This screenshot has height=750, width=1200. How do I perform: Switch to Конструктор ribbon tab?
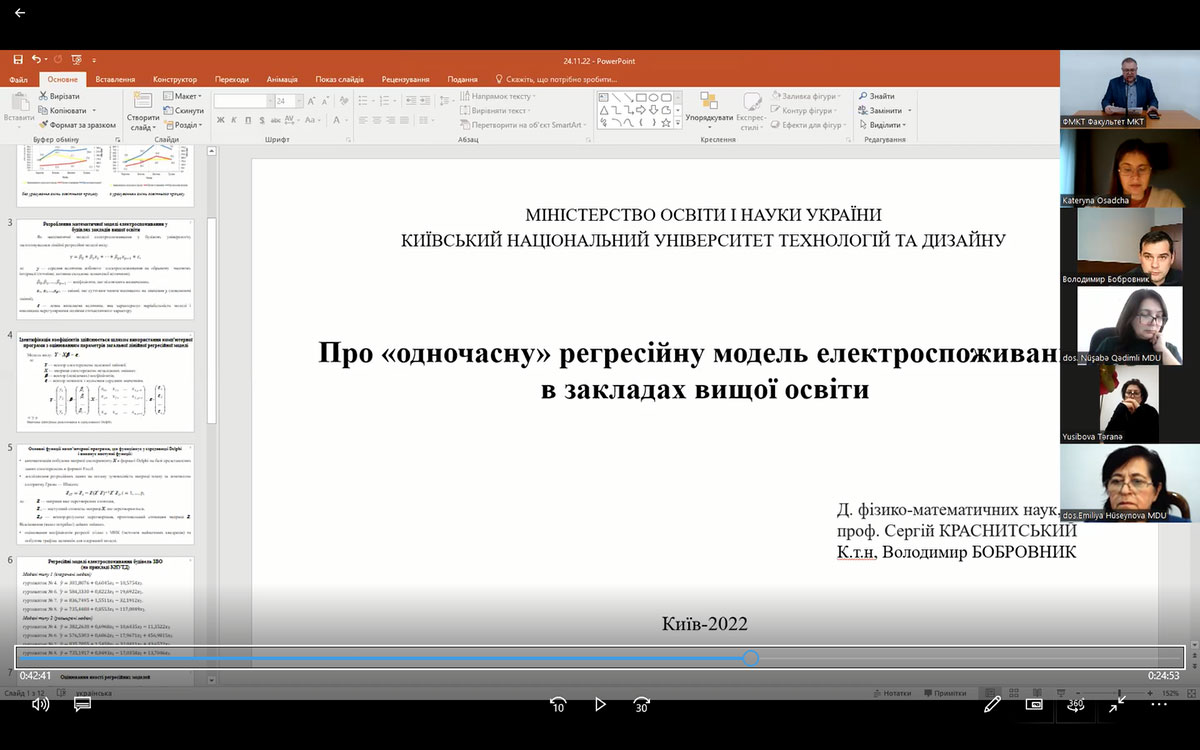pos(175,79)
